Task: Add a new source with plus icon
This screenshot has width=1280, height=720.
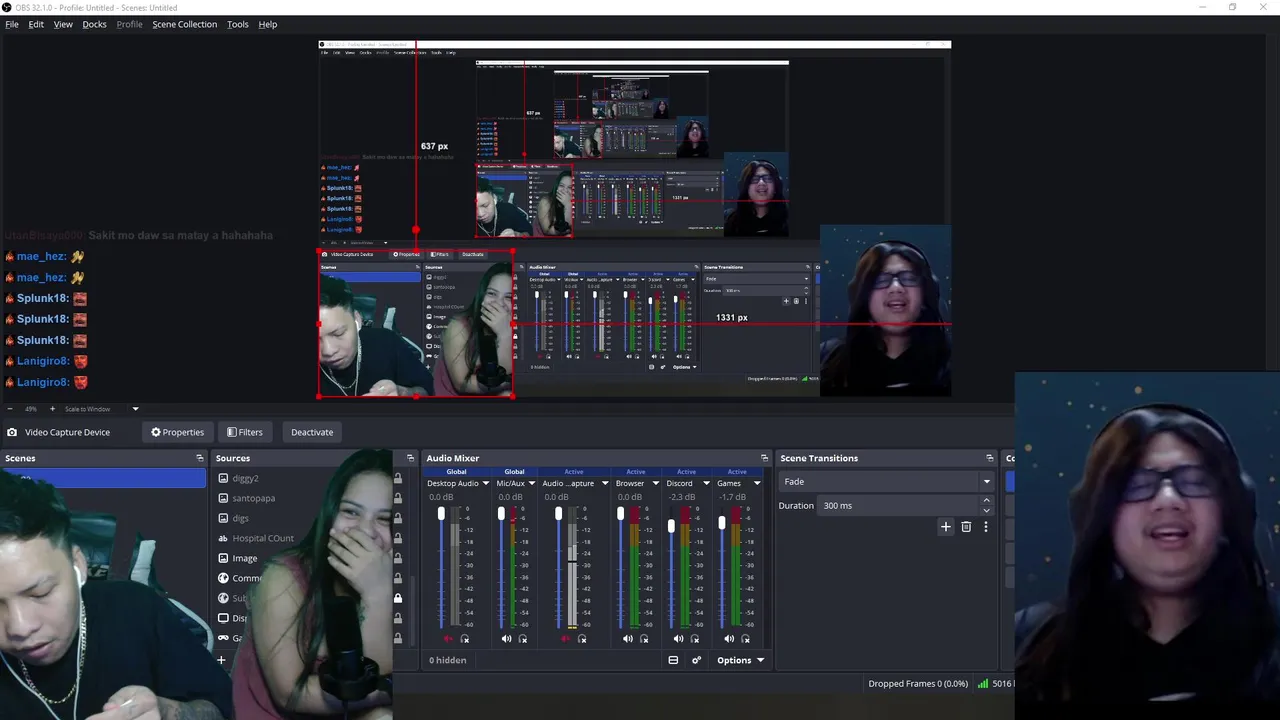Action: tap(221, 660)
